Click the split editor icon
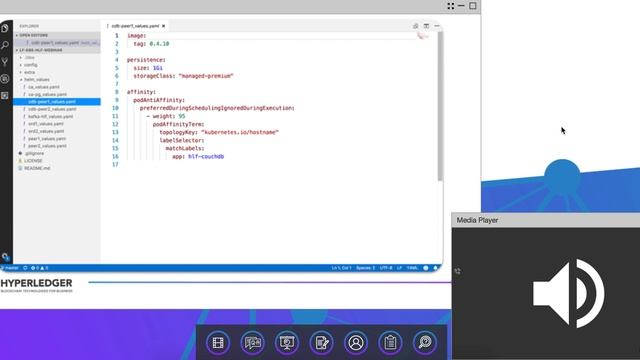This screenshot has height=360, width=640. tap(426, 26)
